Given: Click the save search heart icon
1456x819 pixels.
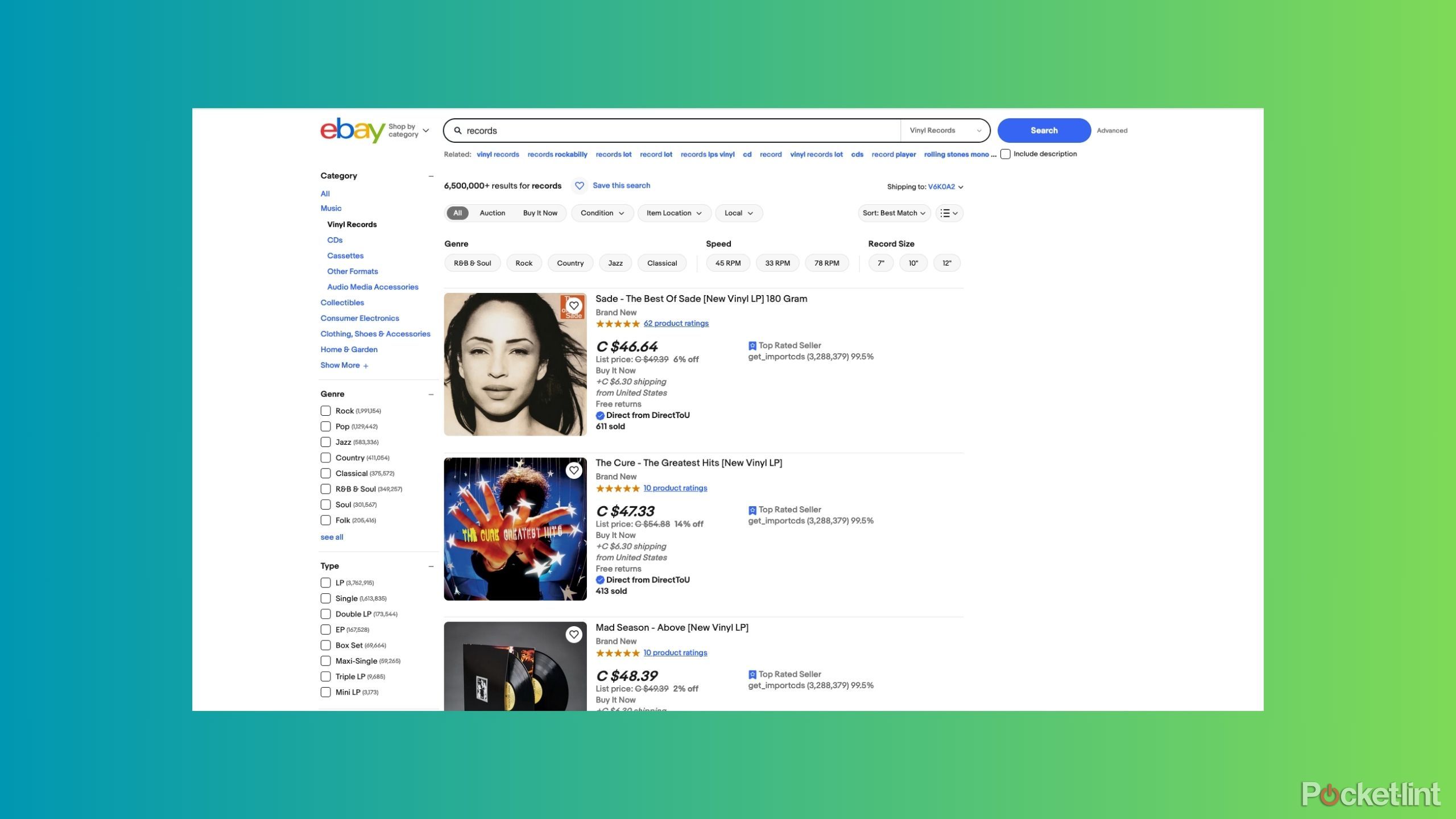Looking at the screenshot, I should (x=579, y=185).
